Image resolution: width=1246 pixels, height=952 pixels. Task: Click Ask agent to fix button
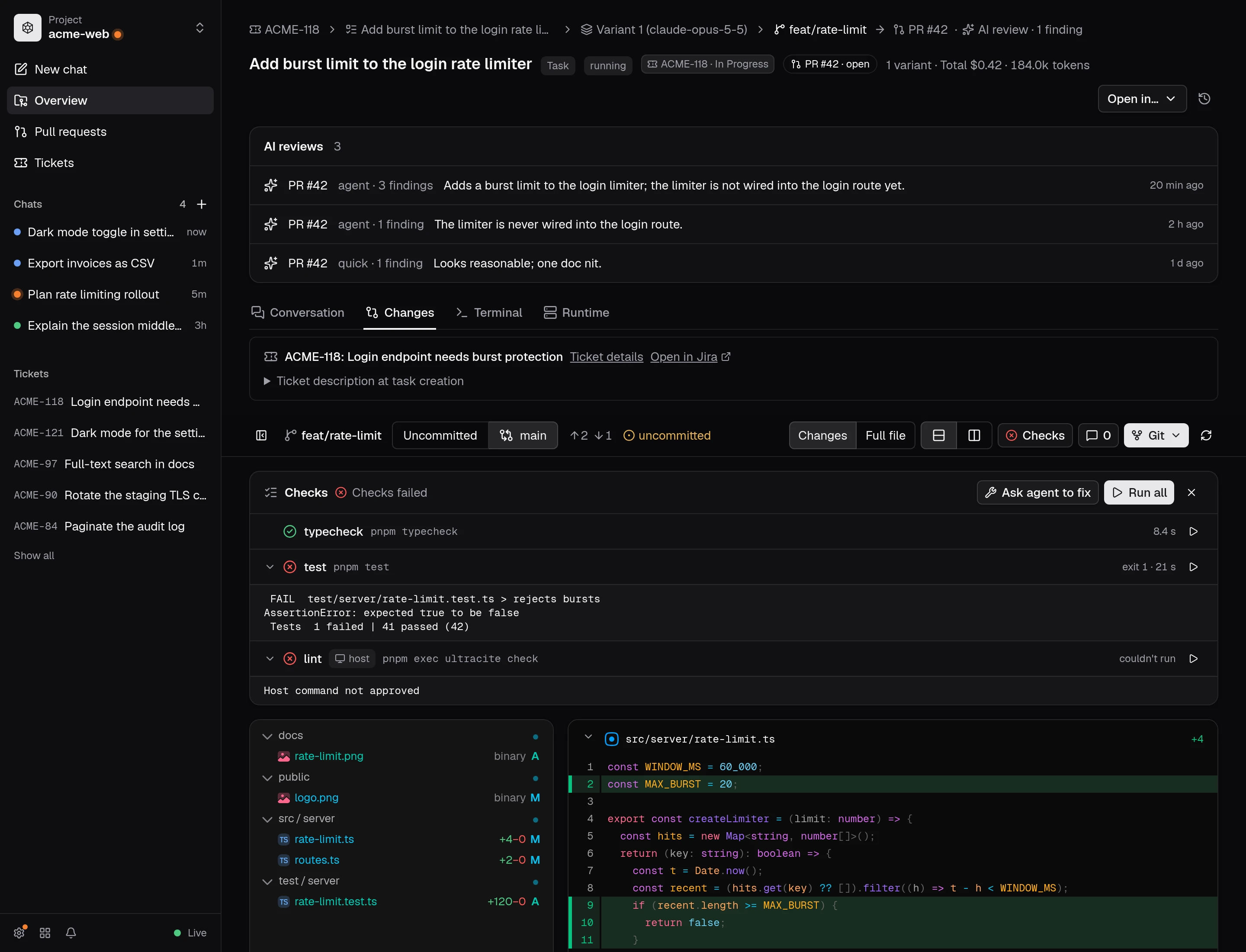click(1037, 492)
